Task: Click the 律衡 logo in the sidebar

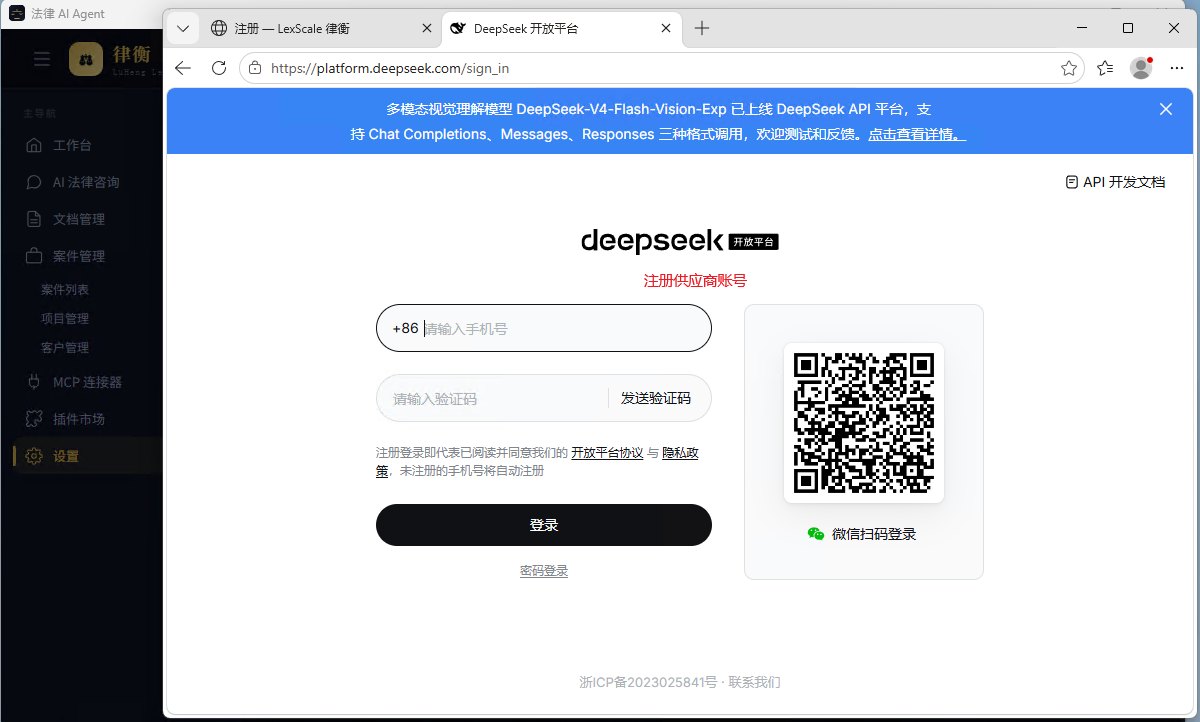Action: 86,60
